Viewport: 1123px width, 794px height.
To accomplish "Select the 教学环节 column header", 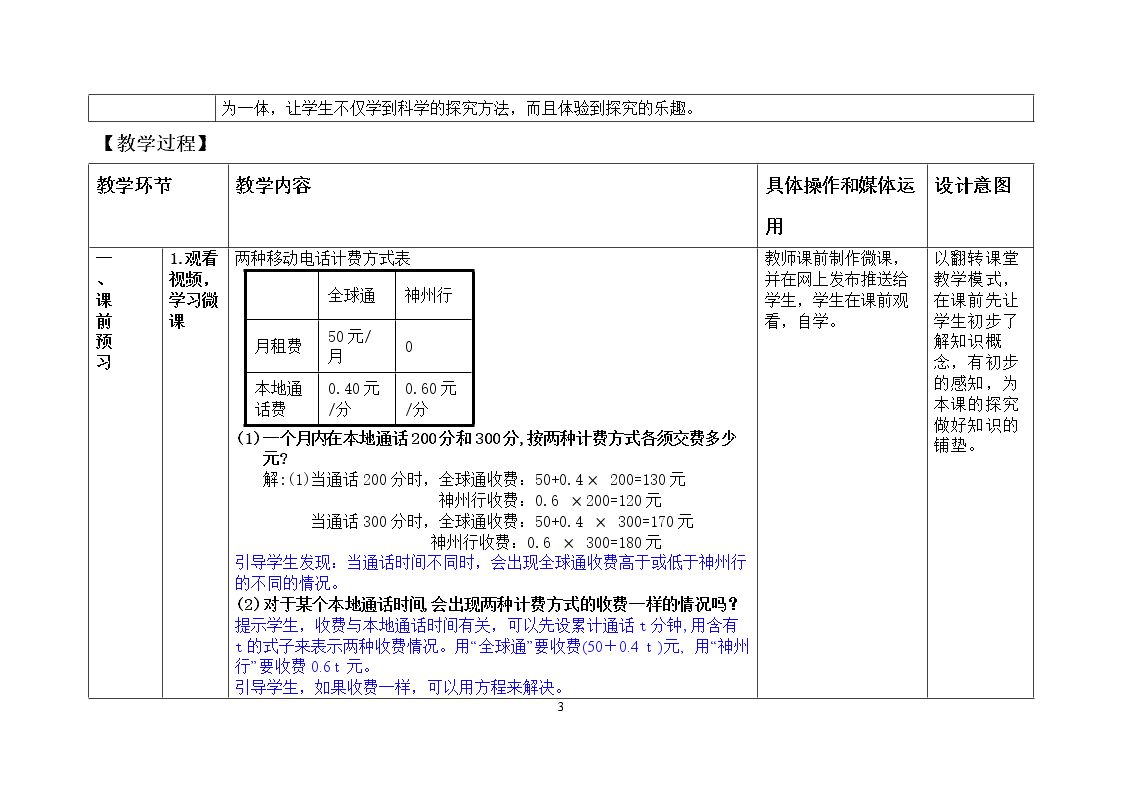I will click(134, 186).
